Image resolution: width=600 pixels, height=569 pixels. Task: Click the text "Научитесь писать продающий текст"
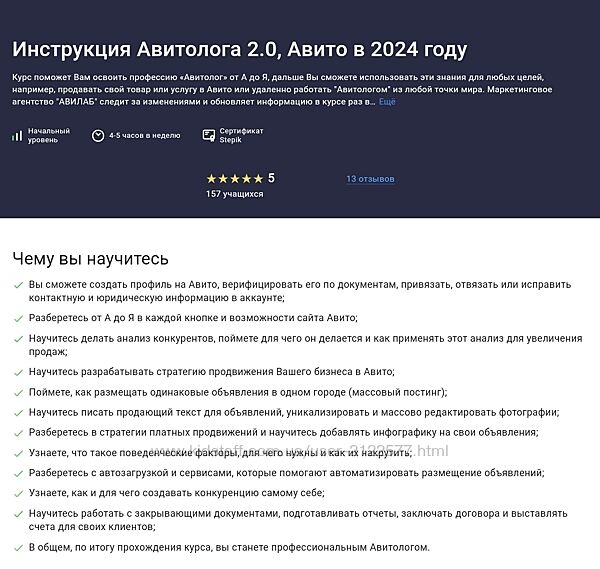(x=114, y=412)
